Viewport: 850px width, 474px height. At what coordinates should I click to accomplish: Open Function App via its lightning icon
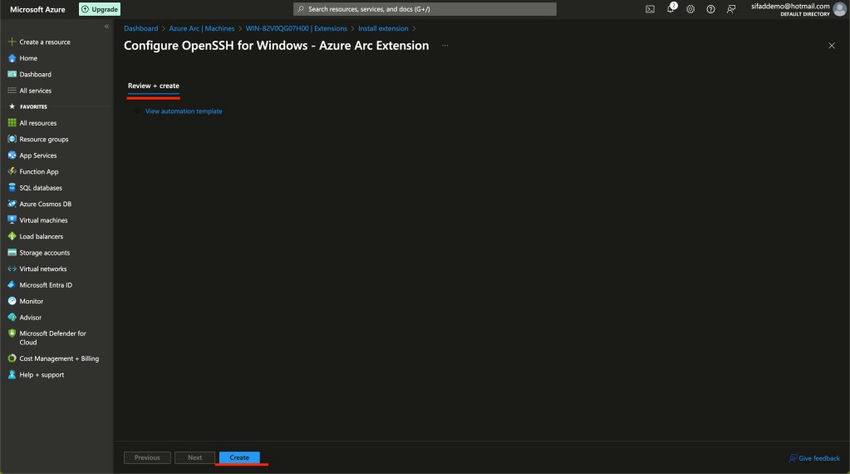(x=12, y=171)
